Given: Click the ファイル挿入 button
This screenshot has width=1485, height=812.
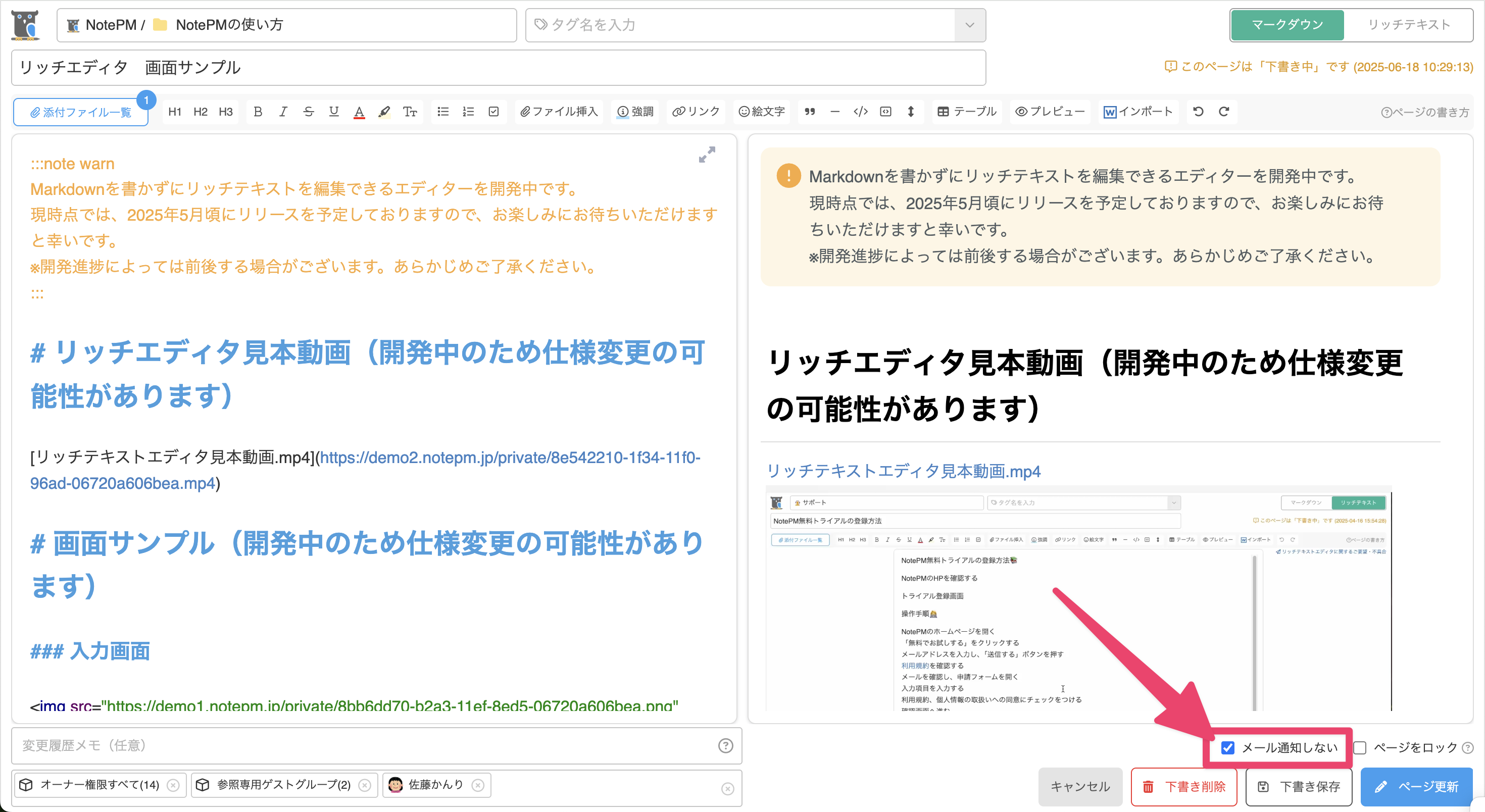Looking at the screenshot, I should [x=559, y=112].
